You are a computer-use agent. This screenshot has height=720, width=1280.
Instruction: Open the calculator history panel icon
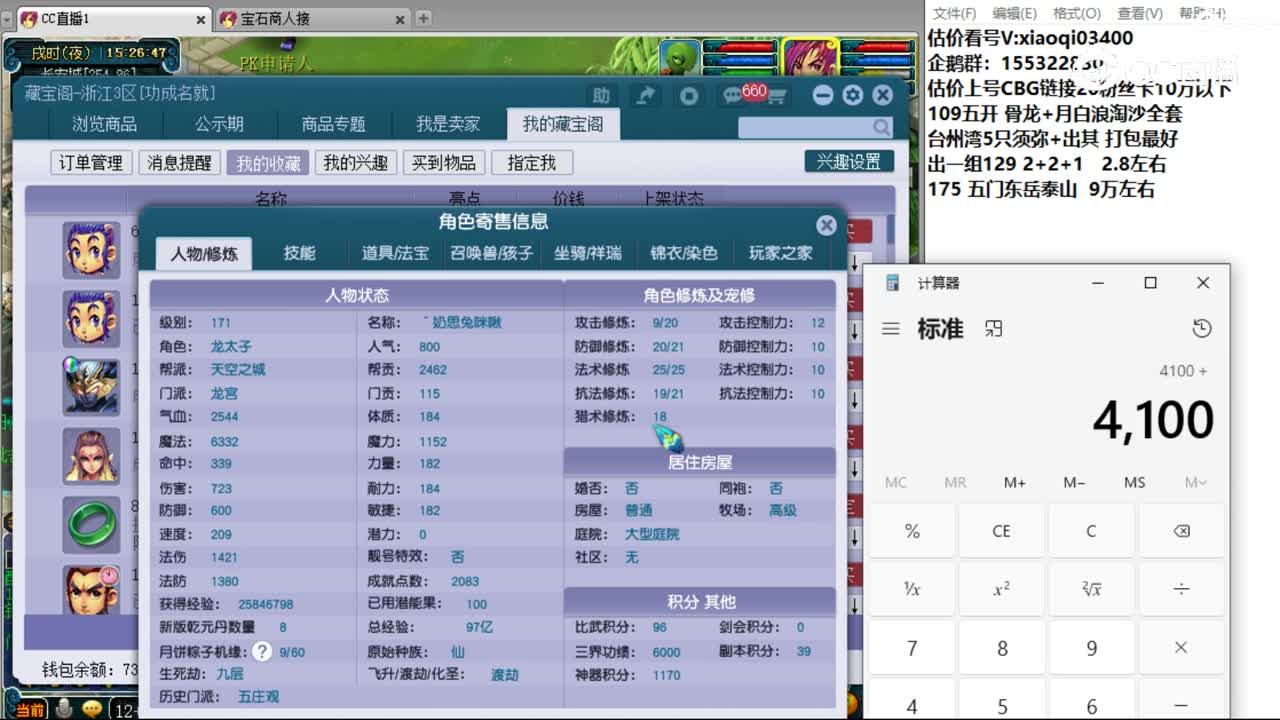[1202, 327]
